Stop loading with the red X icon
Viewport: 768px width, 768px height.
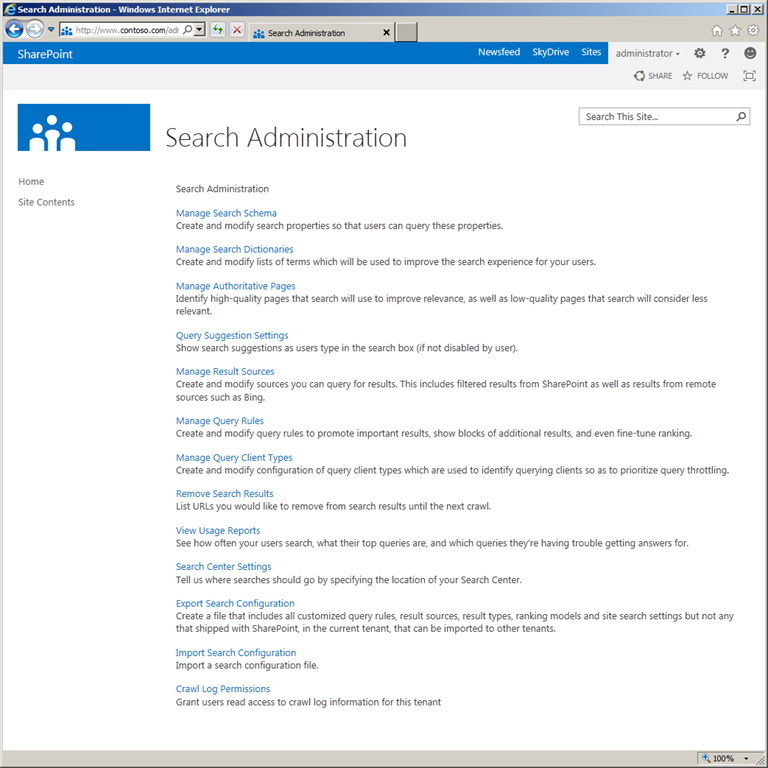pyautogui.click(x=237, y=30)
